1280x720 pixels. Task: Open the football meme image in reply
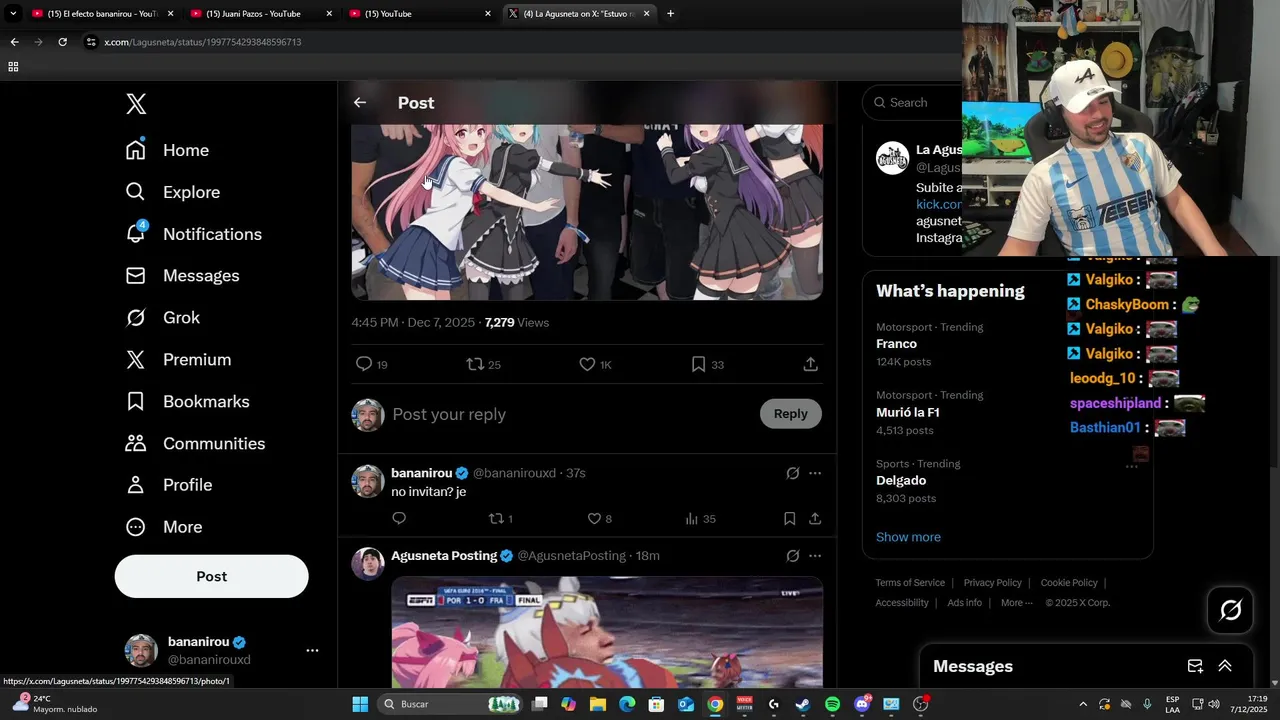pyautogui.click(x=607, y=632)
